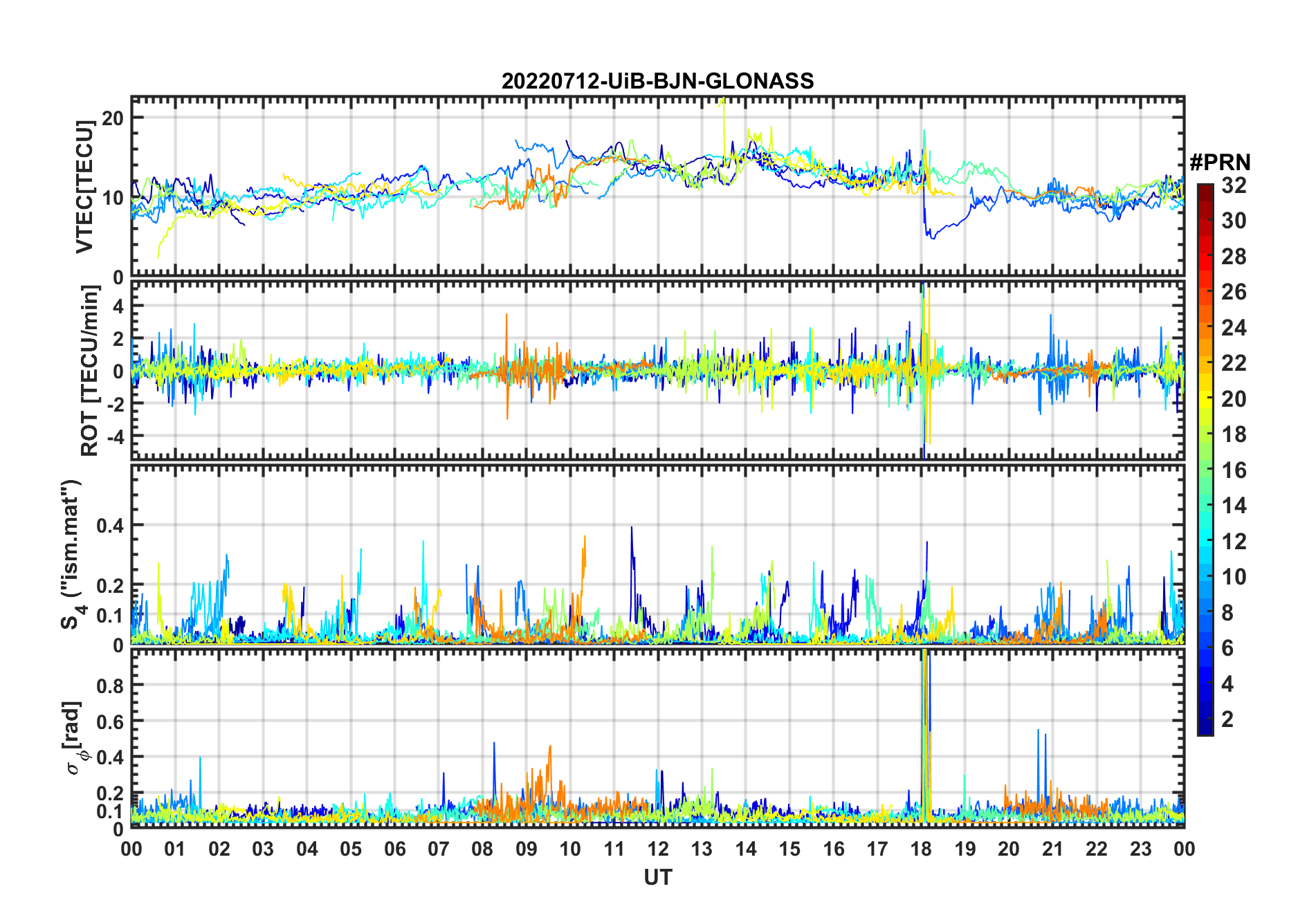Click colorbar tick label 12
Image resolution: width=1316 pixels, height=920 pixels.
(x=1234, y=542)
